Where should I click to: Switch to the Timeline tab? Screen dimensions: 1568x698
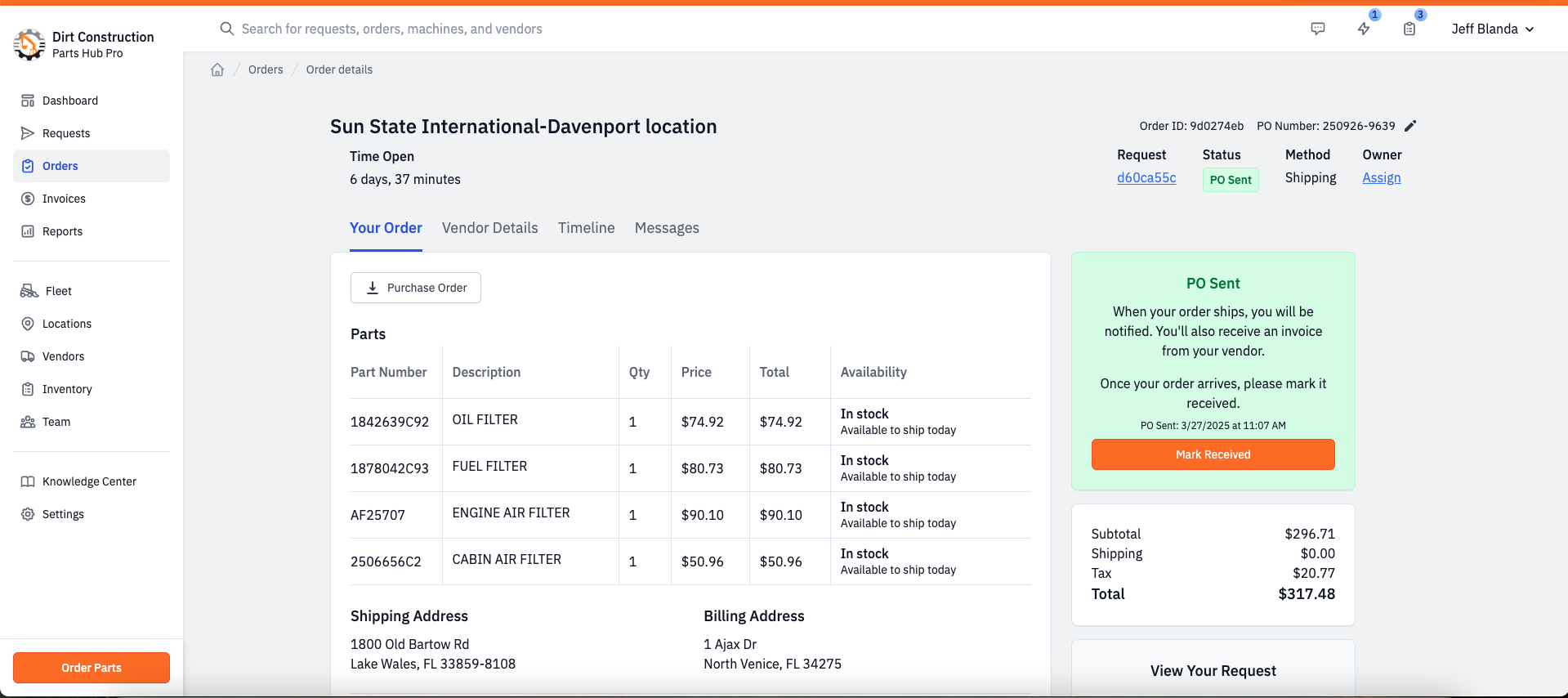587,228
